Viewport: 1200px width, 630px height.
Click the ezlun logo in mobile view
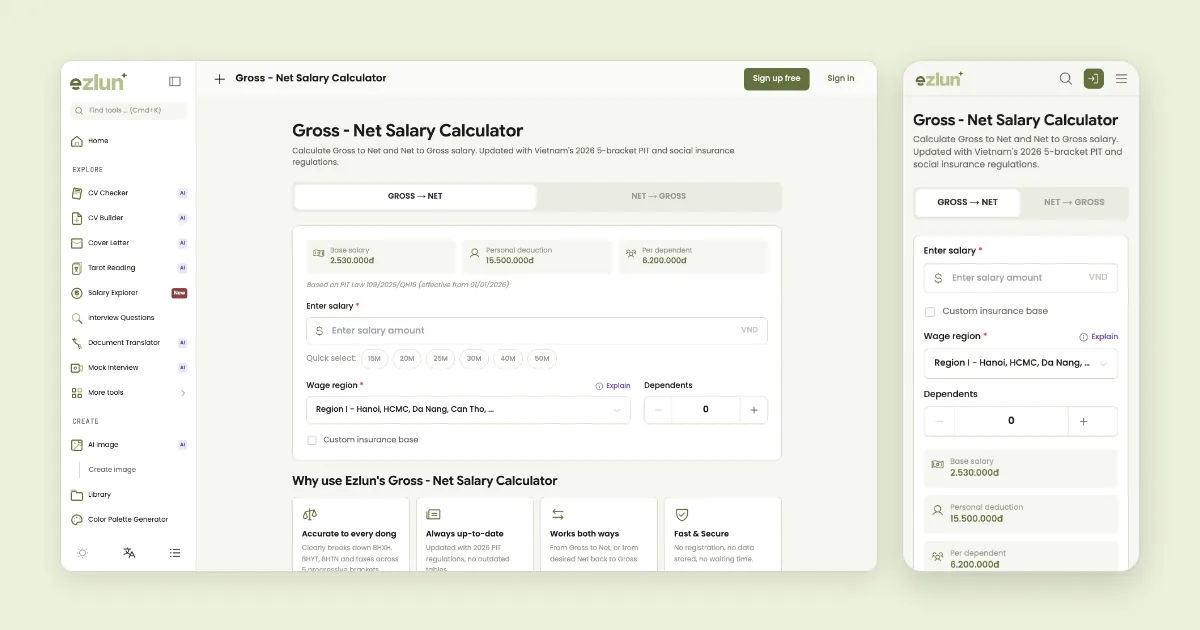939,79
